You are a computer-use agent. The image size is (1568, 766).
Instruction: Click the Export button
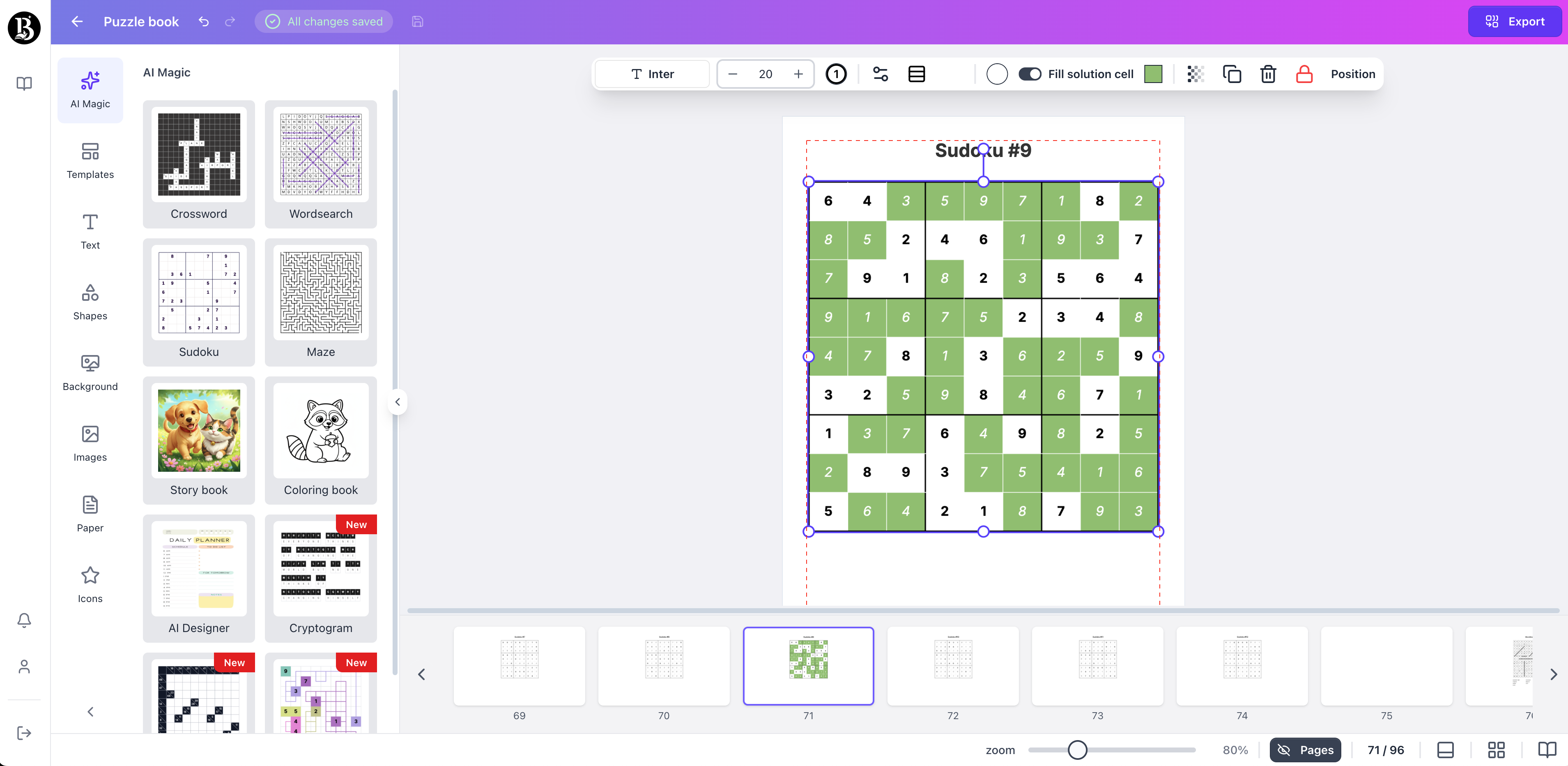click(x=1515, y=21)
